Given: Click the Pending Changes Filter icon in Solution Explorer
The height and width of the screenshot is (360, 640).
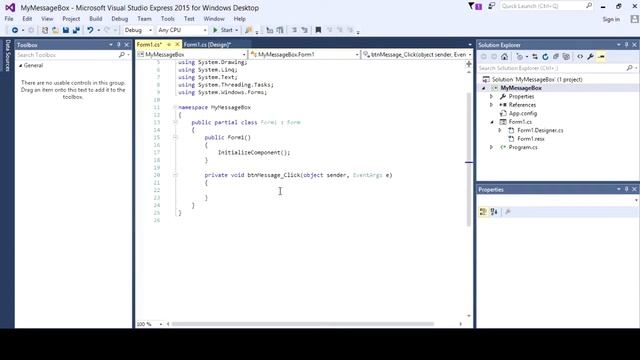Looking at the screenshot, I should [520, 57].
